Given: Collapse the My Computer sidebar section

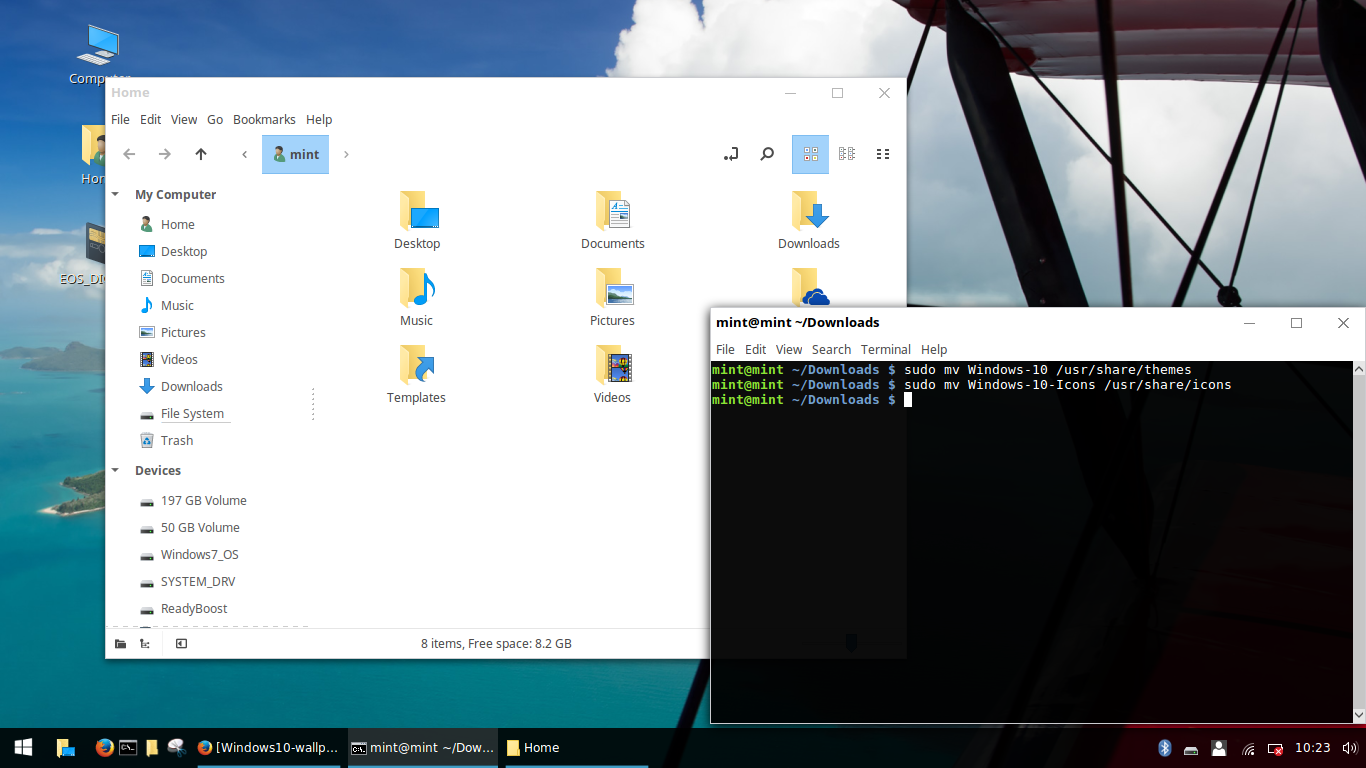Looking at the screenshot, I should click(x=114, y=194).
